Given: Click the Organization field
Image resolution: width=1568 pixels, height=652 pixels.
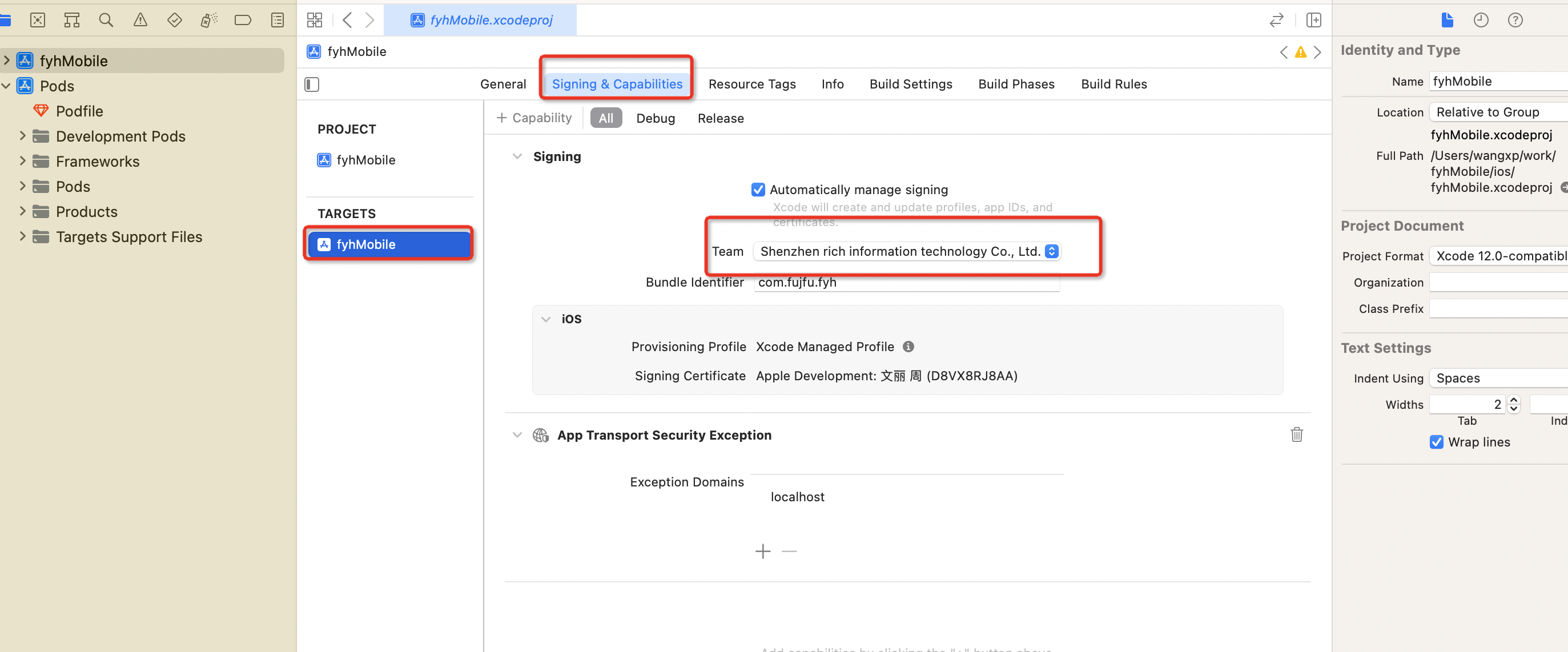Looking at the screenshot, I should point(1498,282).
